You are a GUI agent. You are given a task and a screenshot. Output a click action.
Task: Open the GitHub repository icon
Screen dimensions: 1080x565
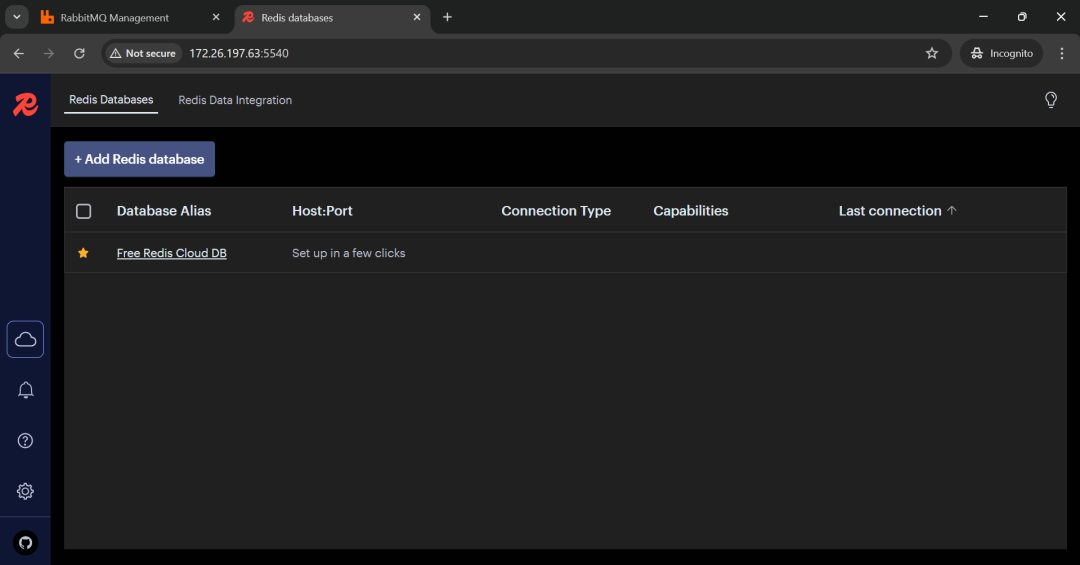[x=25, y=543]
